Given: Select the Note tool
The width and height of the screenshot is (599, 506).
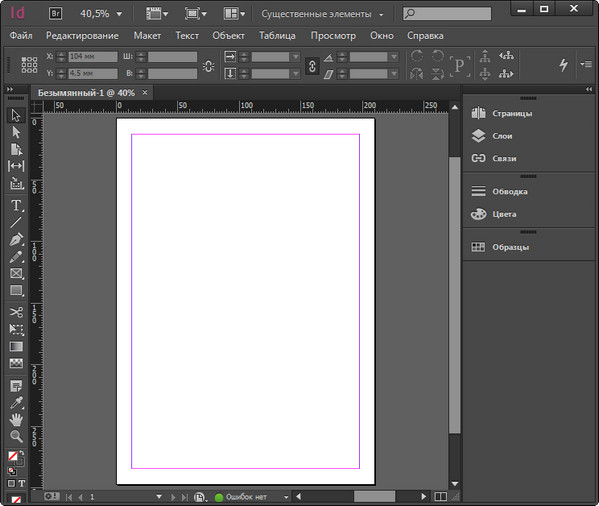Looking at the screenshot, I should [x=16, y=386].
